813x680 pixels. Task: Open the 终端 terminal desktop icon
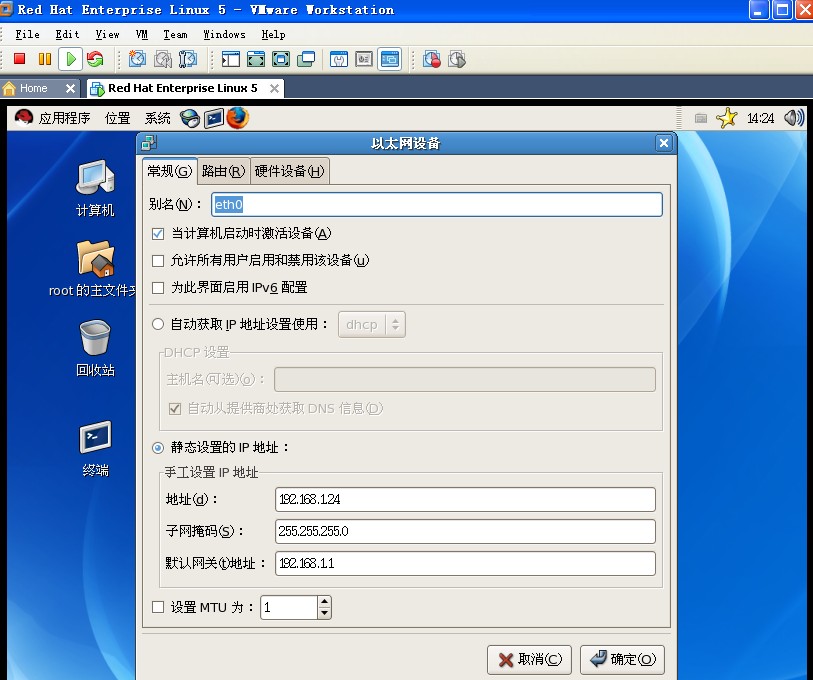pyautogui.click(x=95, y=449)
